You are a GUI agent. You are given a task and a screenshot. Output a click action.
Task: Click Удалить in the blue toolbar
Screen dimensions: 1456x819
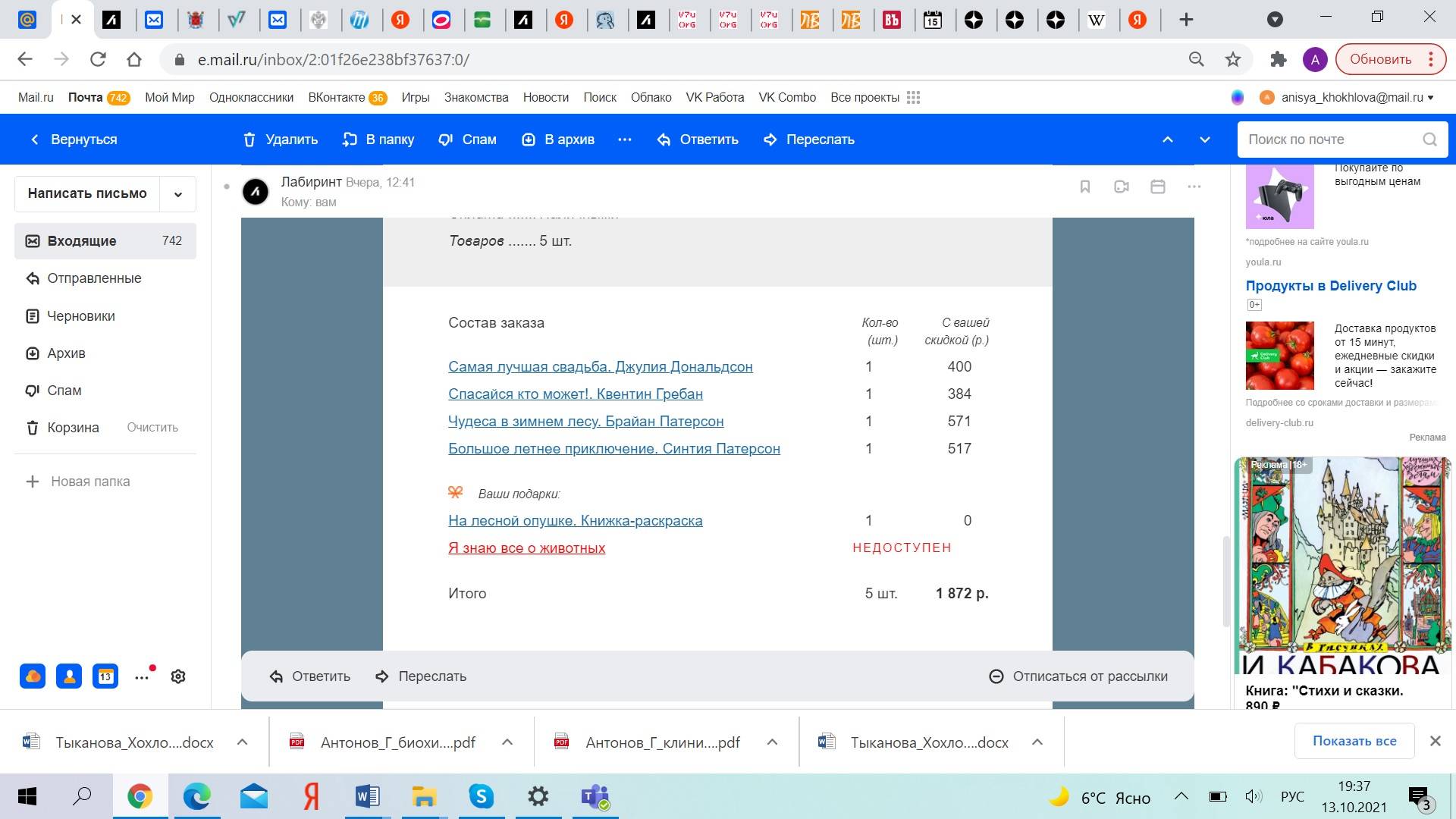(281, 140)
